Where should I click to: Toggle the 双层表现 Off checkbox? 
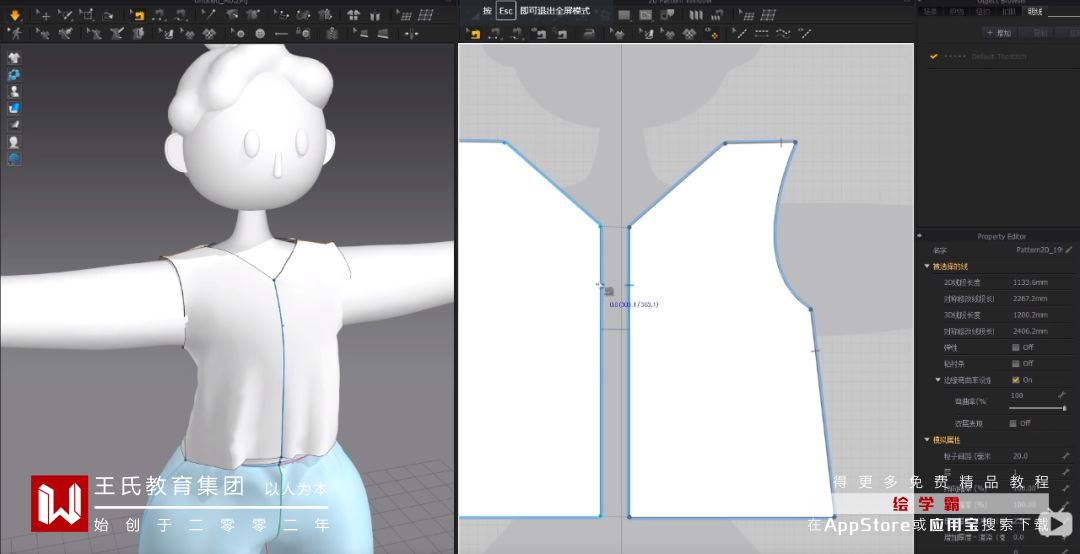point(1012,423)
